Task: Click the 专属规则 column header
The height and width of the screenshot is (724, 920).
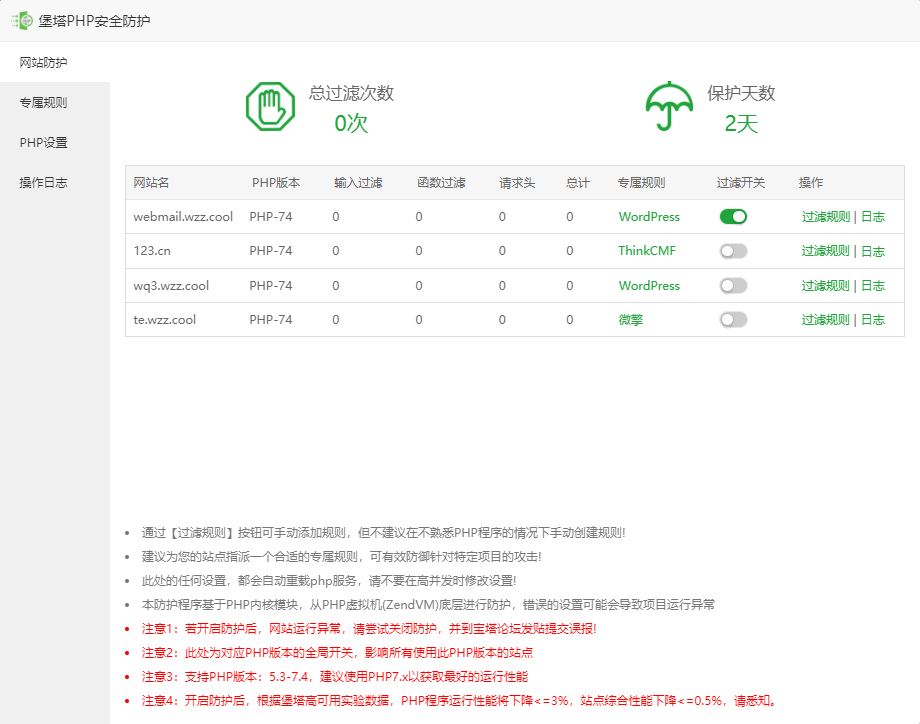Action: 641,182
